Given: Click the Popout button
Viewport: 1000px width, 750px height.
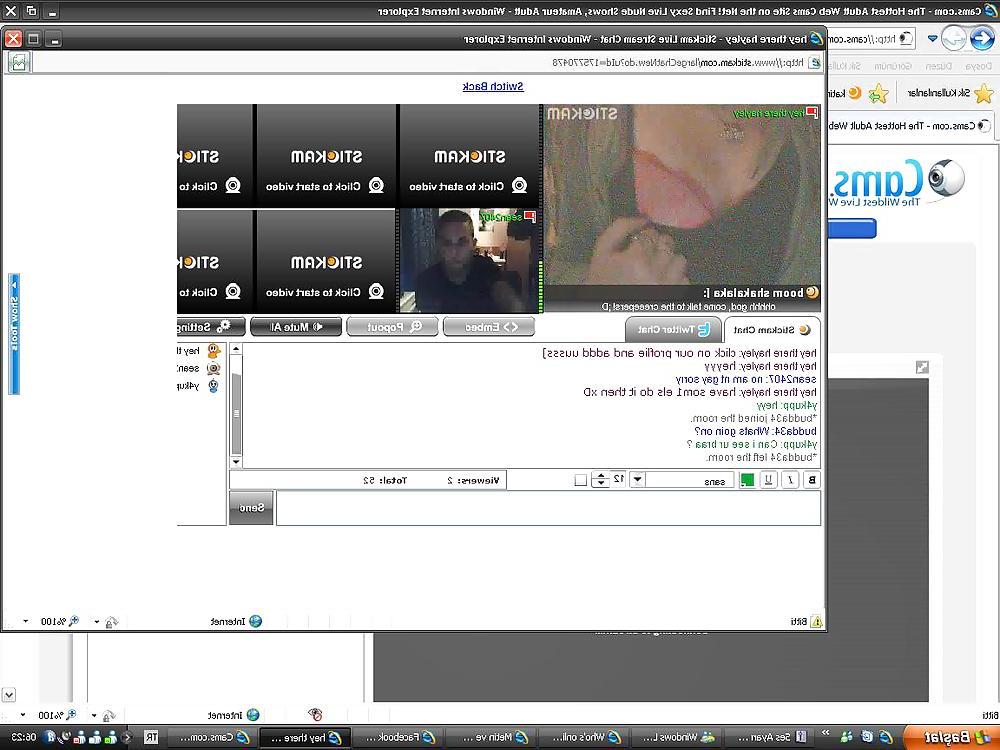Looking at the screenshot, I should click(x=392, y=327).
